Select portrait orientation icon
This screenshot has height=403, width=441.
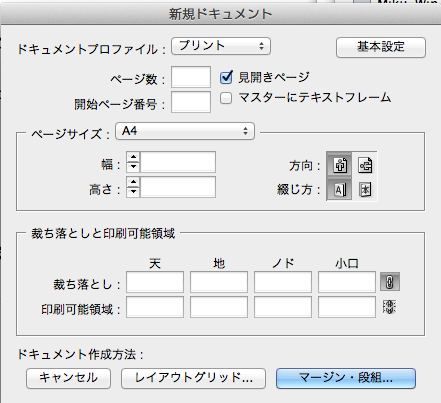click(339, 164)
